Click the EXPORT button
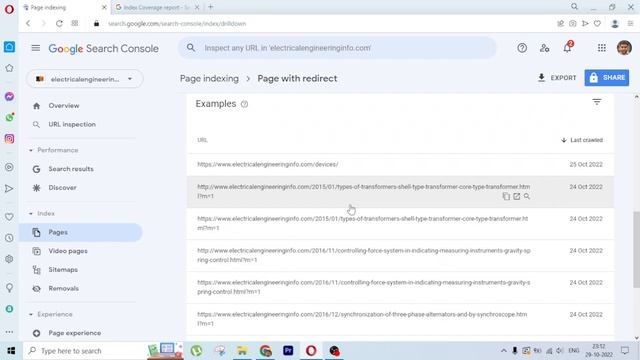Viewport: 640px width, 360px height. tap(557, 78)
